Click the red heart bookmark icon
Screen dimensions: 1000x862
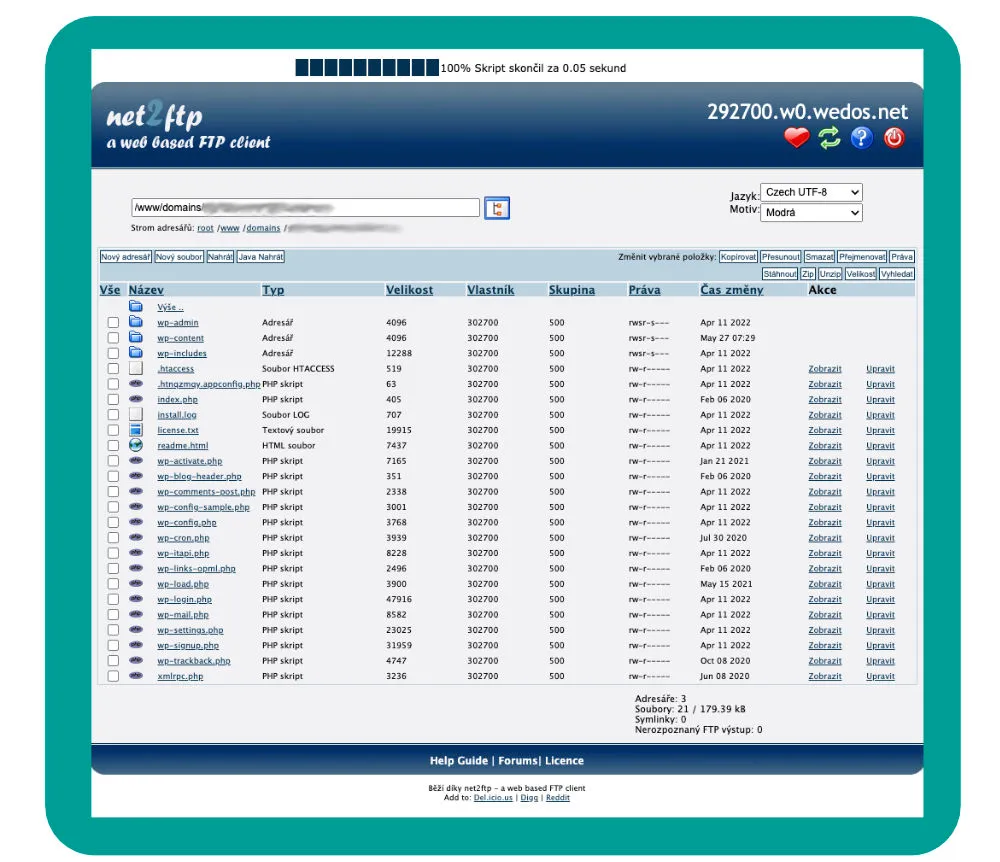pyautogui.click(x=797, y=137)
